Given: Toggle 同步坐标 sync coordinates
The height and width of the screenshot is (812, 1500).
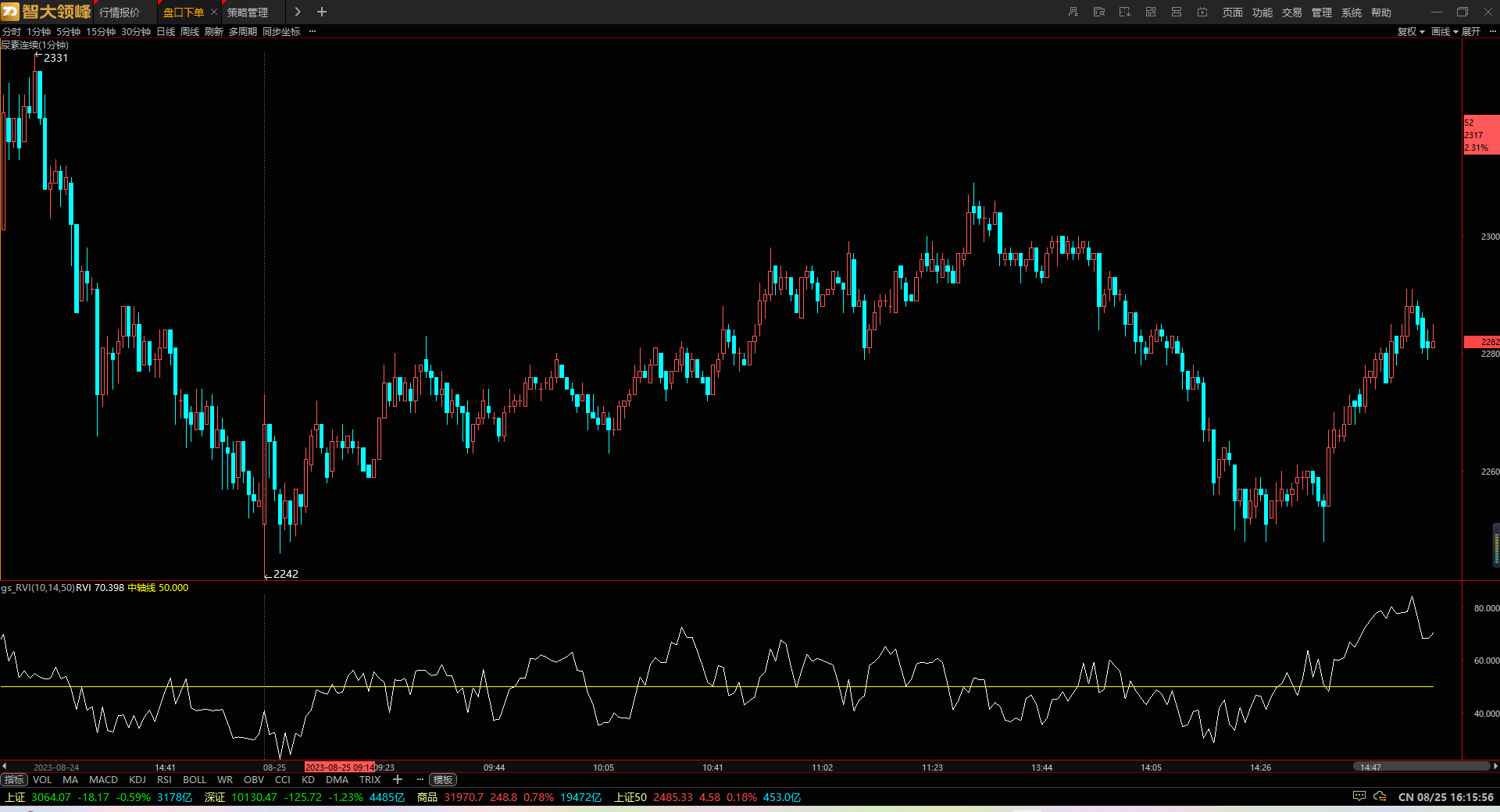Looking at the screenshot, I should 281,31.
